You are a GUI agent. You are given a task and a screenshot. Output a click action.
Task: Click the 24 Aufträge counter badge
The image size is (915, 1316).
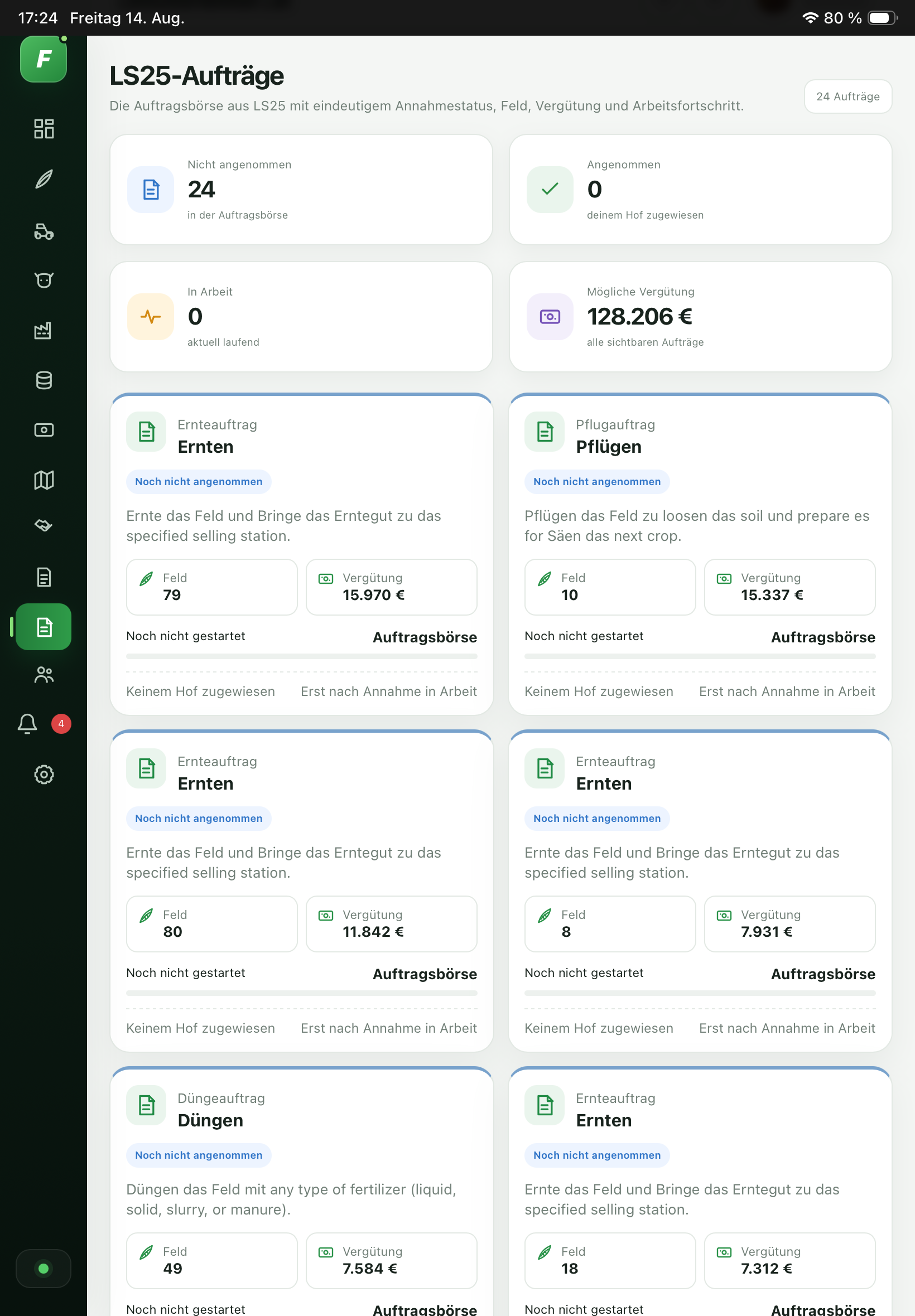pyautogui.click(x=848, y=96)
